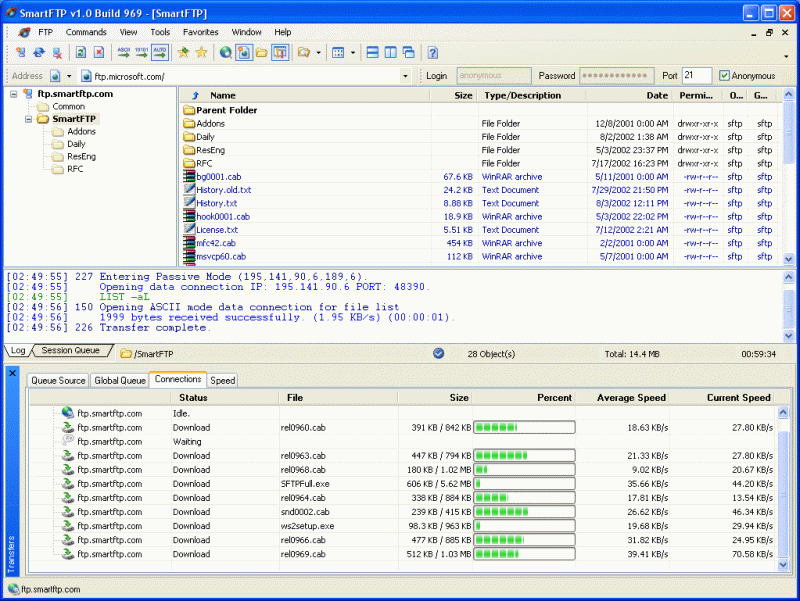The height and width of the screenshot is (601, 800).
Task: Sort file list by Size column header
Action: (x=463, y=95)
